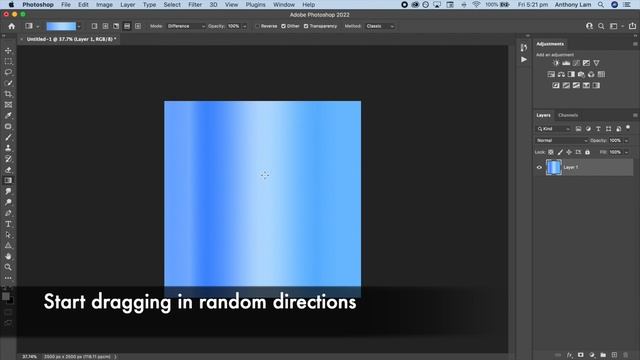Choose the Linear Gradient style icon
Screen dimensions: 640x360
(x=94, y=26)
